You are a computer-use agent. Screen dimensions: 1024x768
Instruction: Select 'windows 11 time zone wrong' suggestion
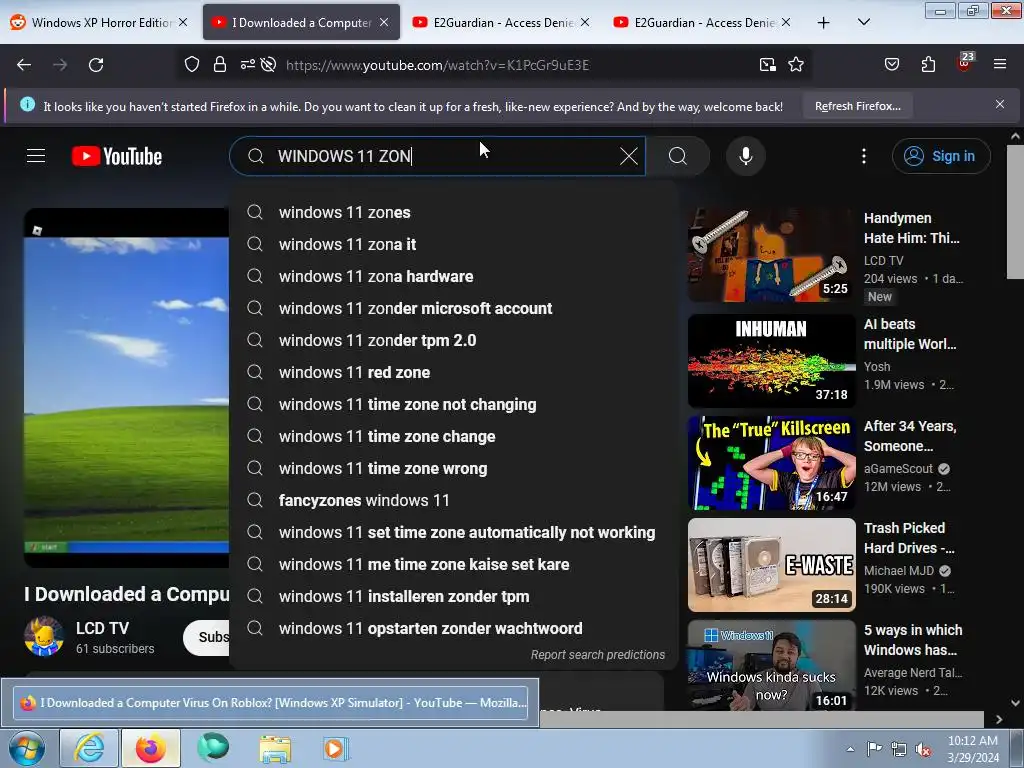pyautogui.click(x=454, y=468)
